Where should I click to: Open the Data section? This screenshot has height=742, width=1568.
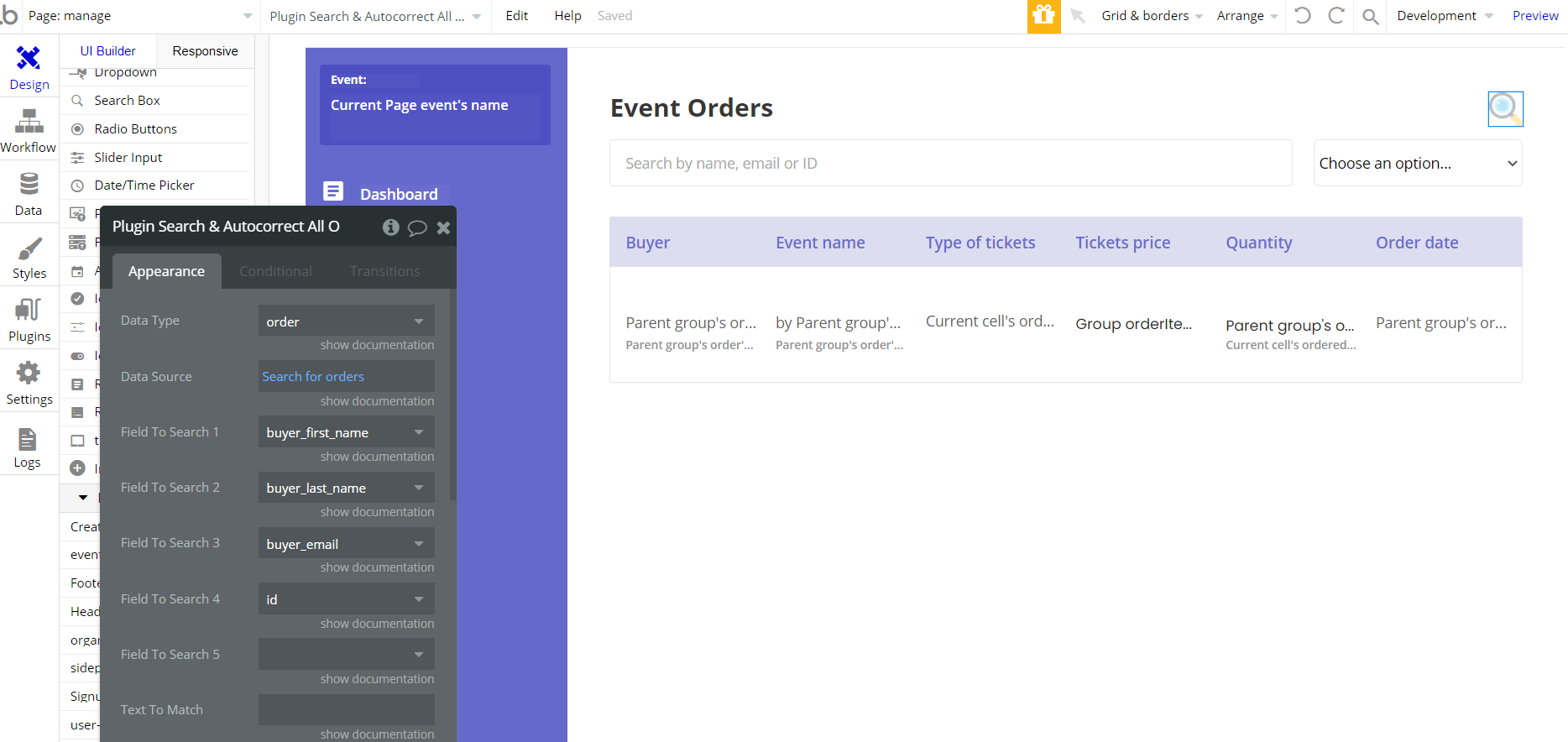click(29, 194)
